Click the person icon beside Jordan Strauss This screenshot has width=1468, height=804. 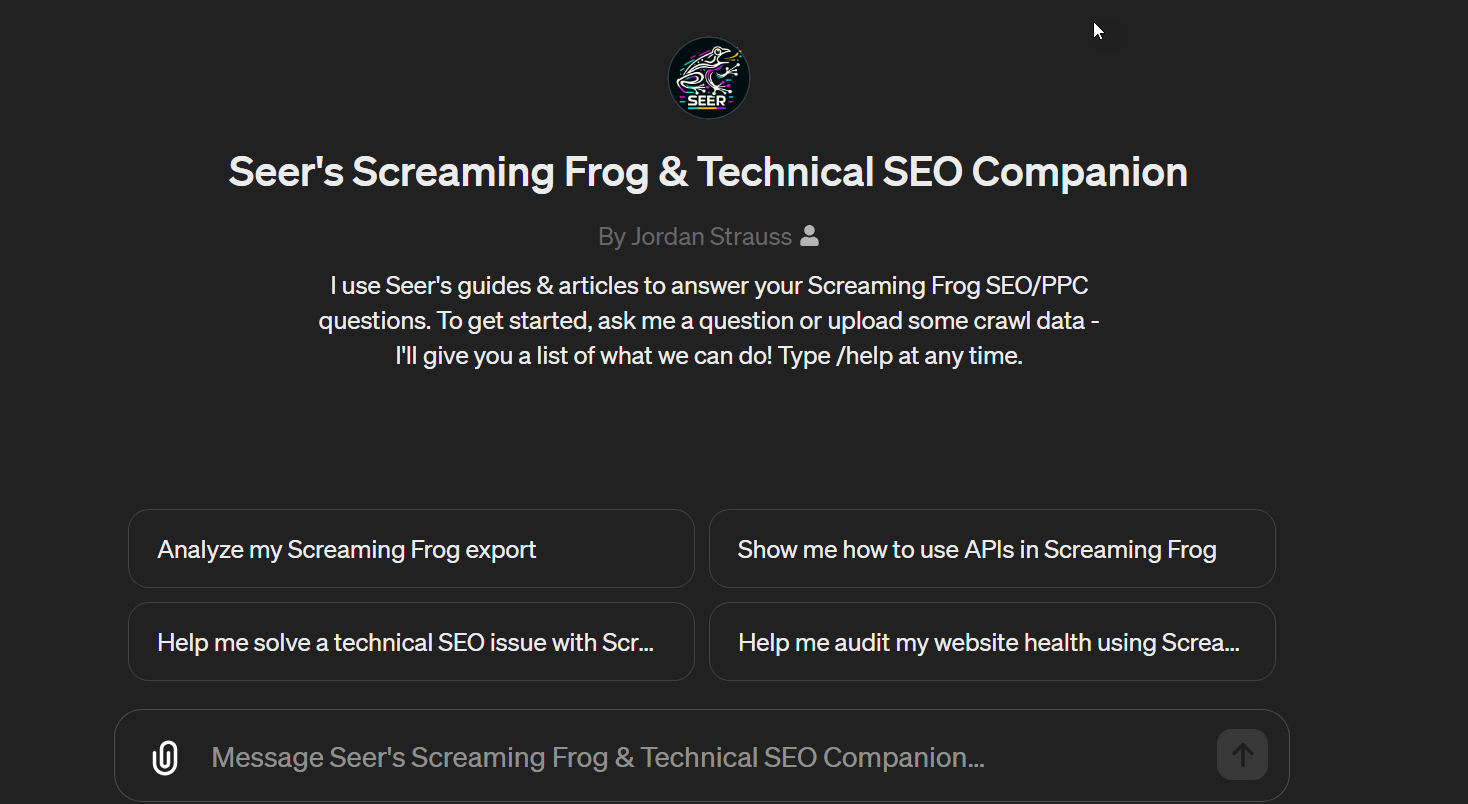pyautogui.click(x=810, y=236)
